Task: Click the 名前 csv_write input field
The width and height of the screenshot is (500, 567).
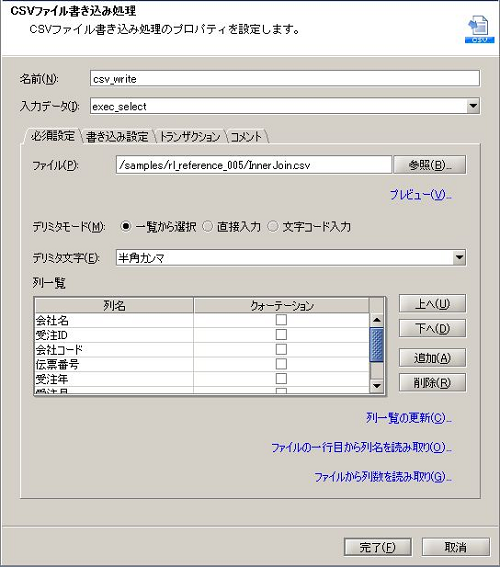Action: pos(285,78)
